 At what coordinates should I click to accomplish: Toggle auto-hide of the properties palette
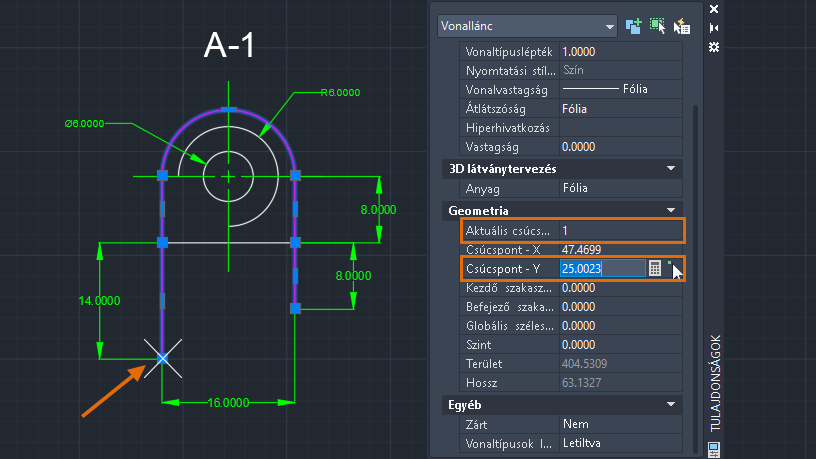(714, 28)
